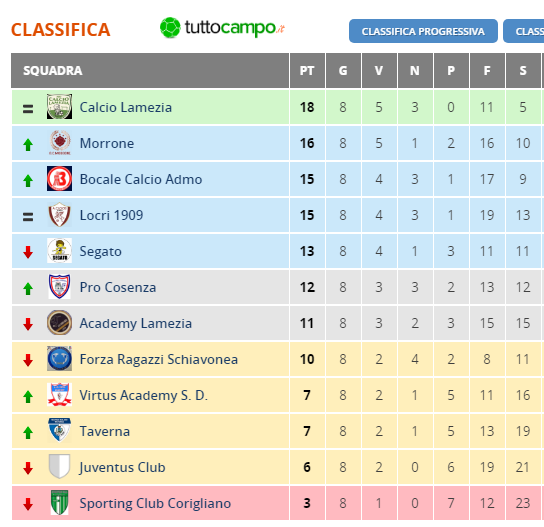
Task: Open the Classifica Progressiva tab
Action: [x=423, y=31]
